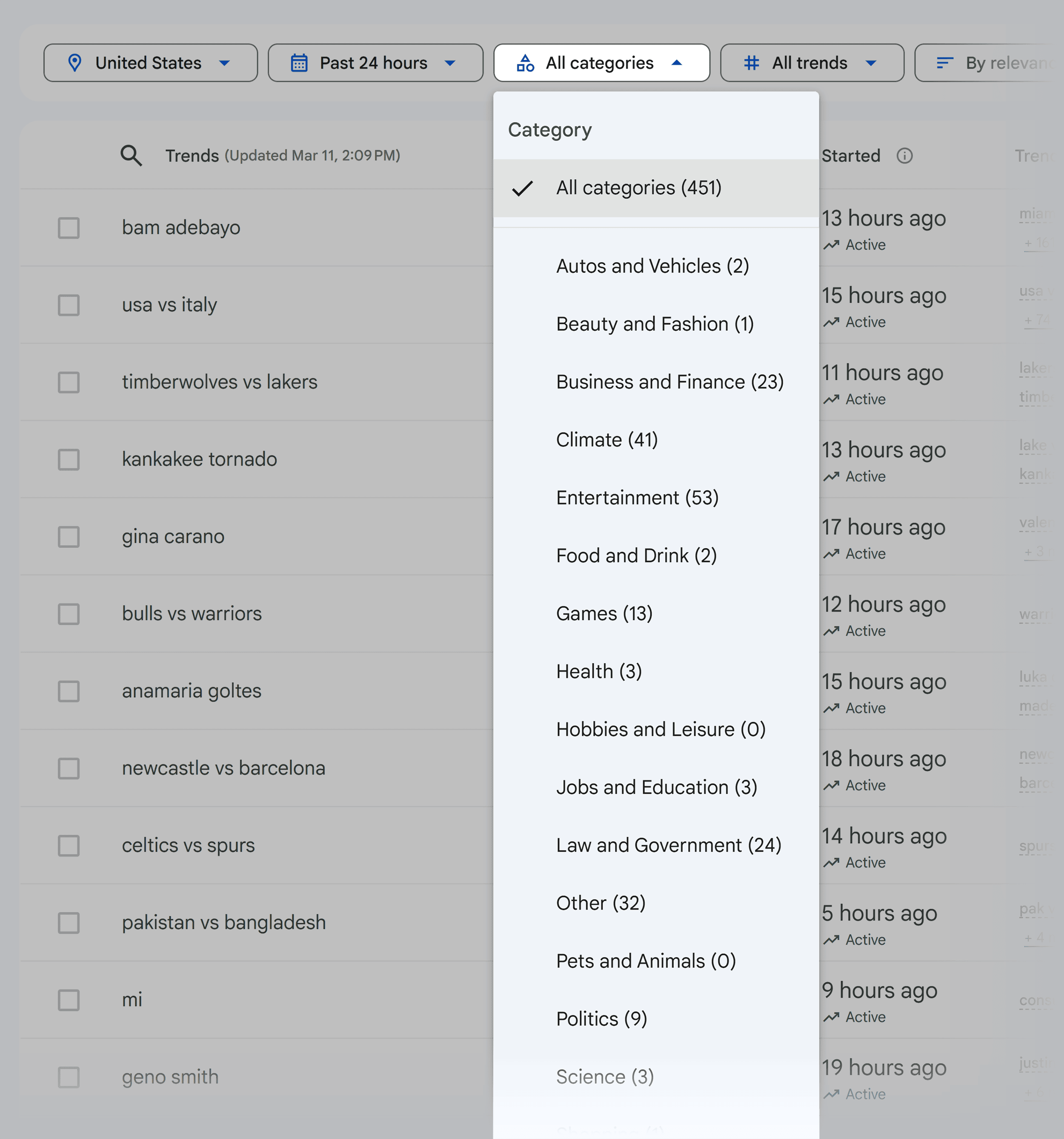The height and width of the screenshot is (1139, 1064).
Task: Click the info icon next to the Started column
Action: [904, 155]
